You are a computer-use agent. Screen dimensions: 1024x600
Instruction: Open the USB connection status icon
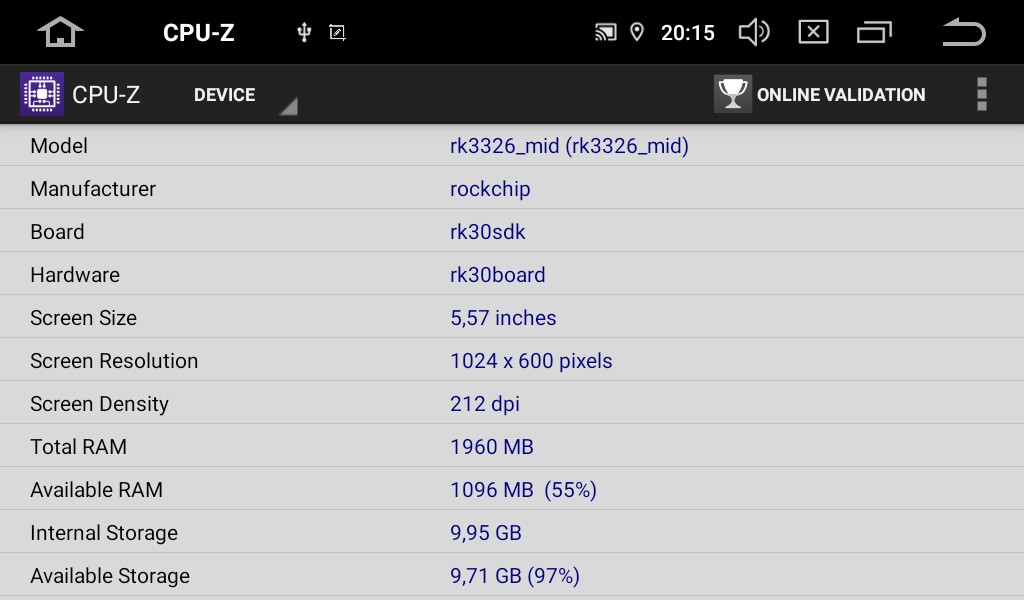click(x=304, y=32)
